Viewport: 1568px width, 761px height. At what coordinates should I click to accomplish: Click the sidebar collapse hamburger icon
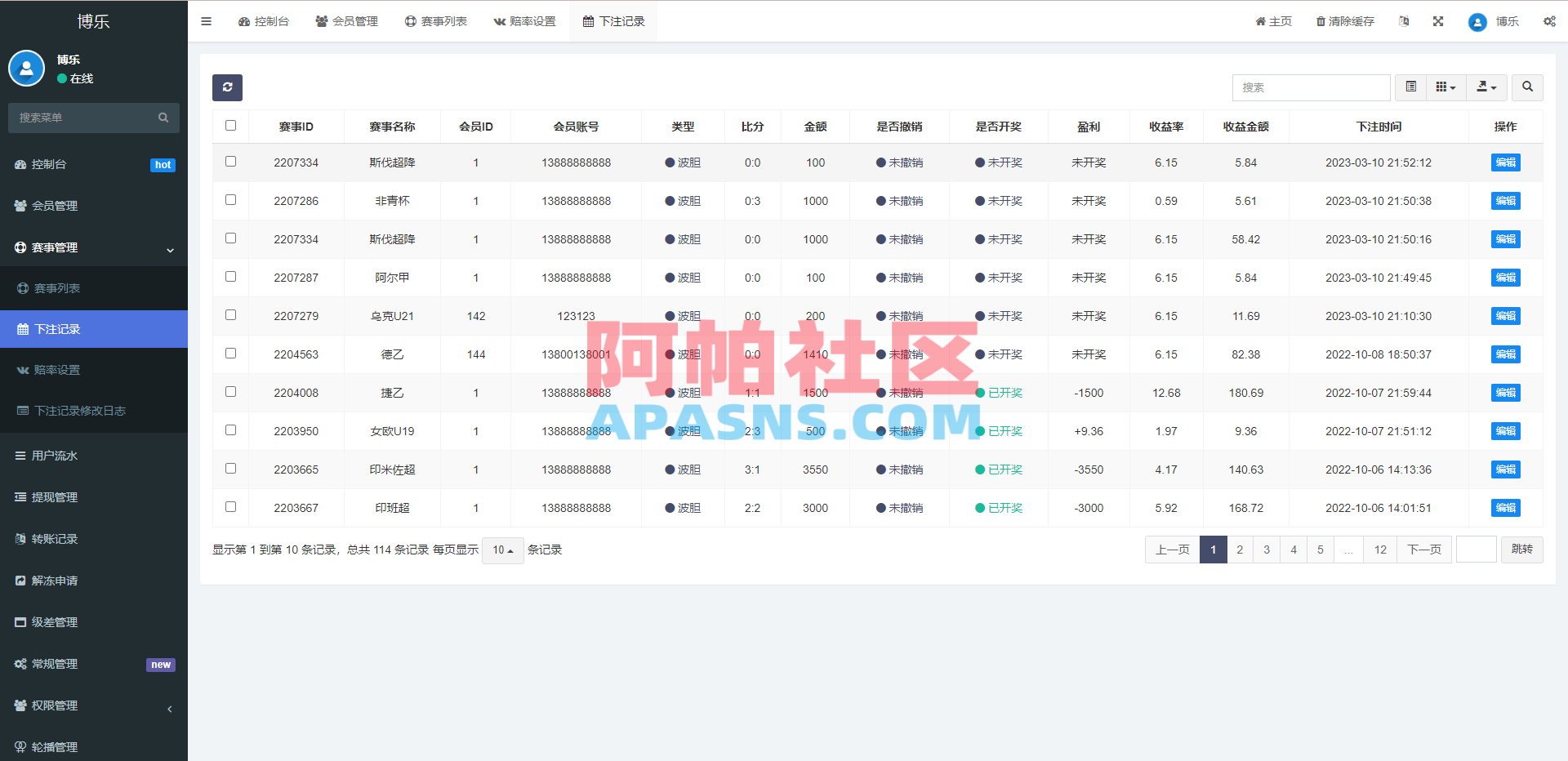pyautogui.click(x=206, y=21)
